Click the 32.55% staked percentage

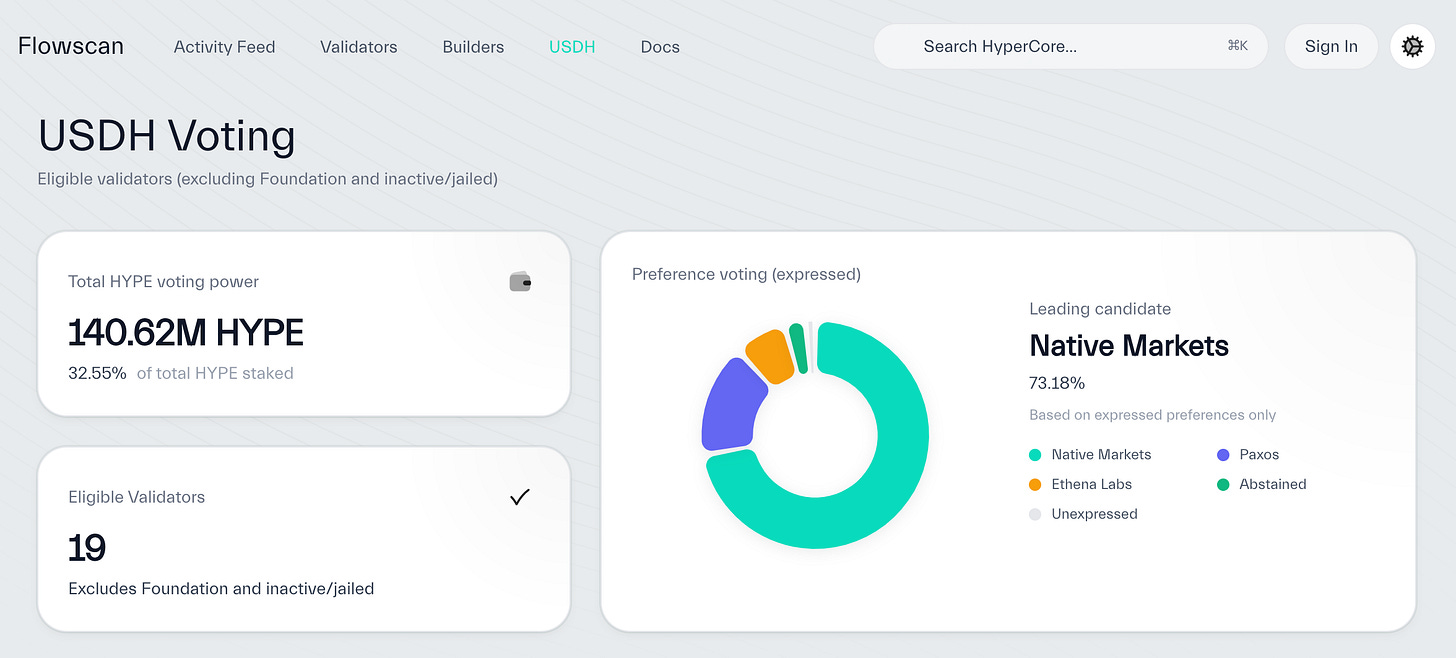click(97, 373)
